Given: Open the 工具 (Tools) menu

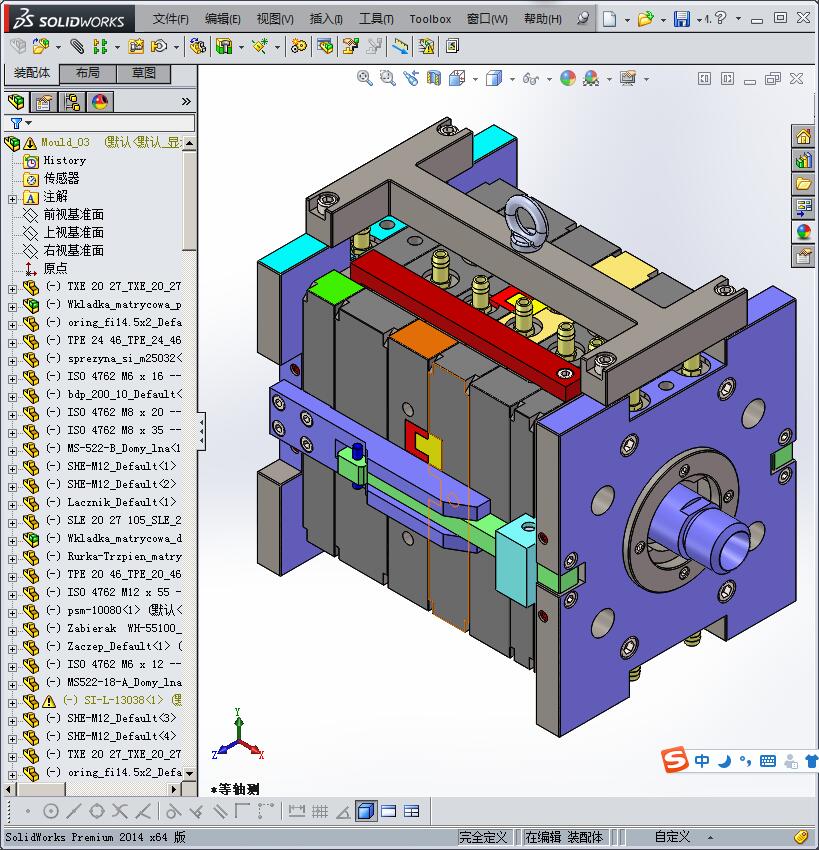Looking at the screenshot, I should point(376,19).
